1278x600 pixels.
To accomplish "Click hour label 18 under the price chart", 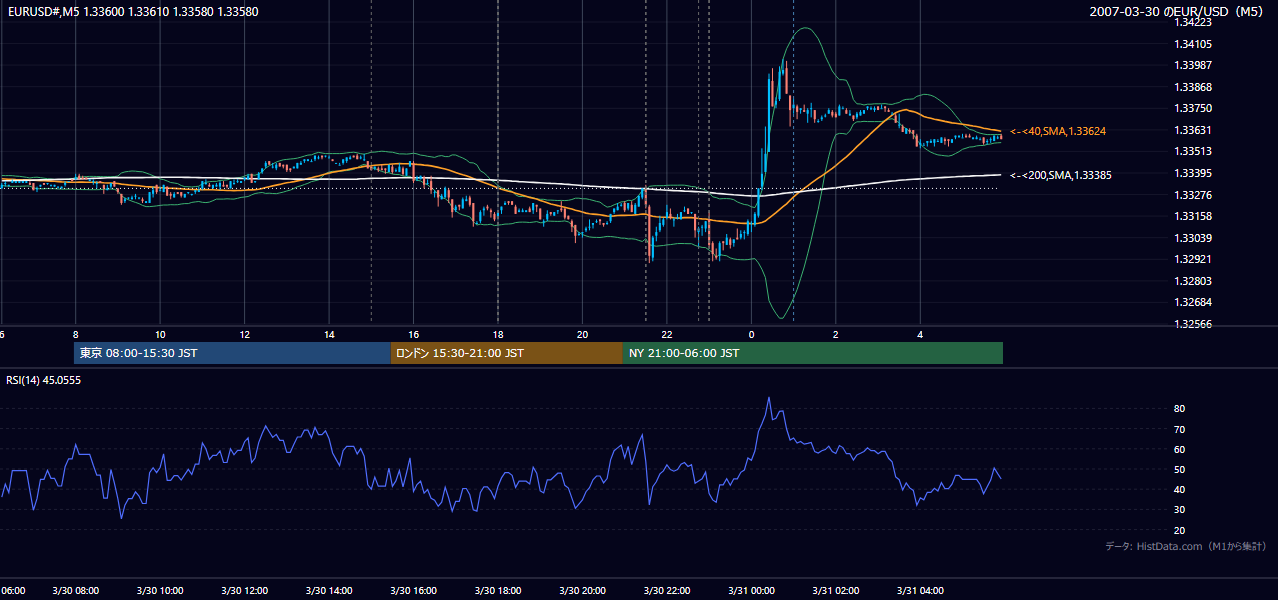I will coord(498,335).
